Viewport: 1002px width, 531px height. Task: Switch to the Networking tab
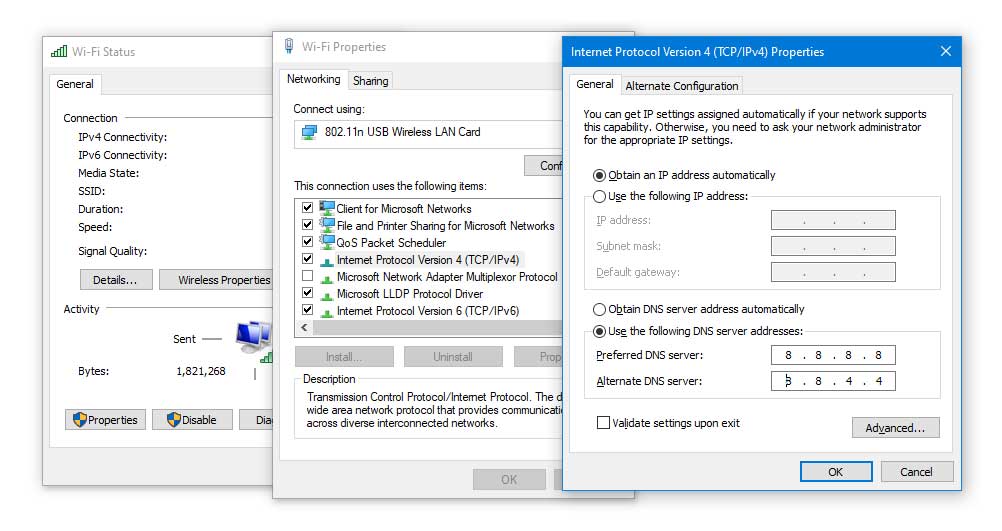(313, 79)
